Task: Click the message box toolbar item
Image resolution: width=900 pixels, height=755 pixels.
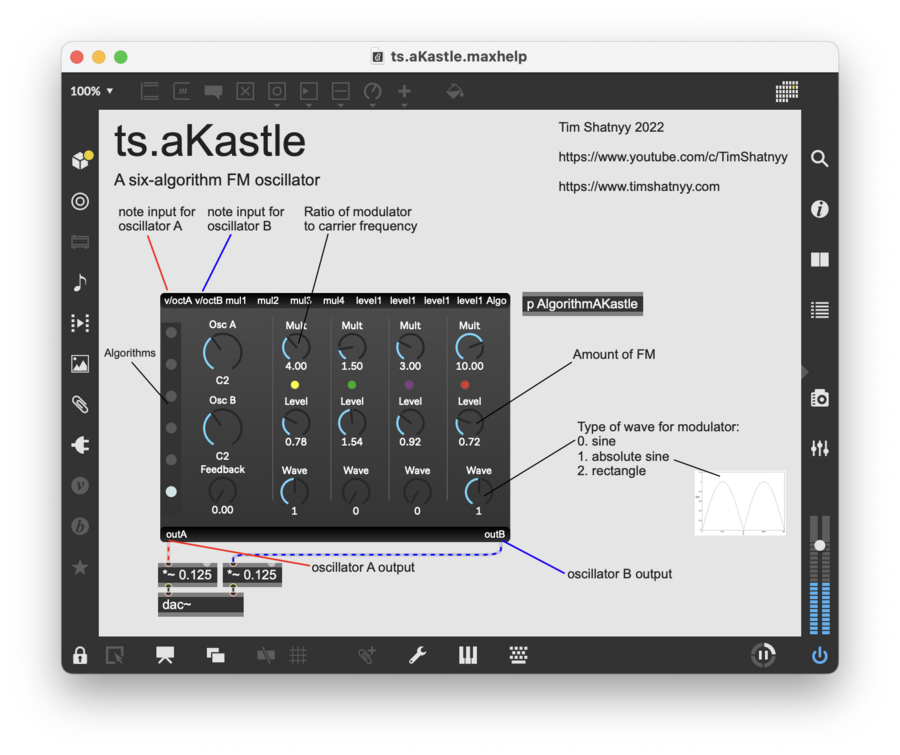Action: pos(181,91)
